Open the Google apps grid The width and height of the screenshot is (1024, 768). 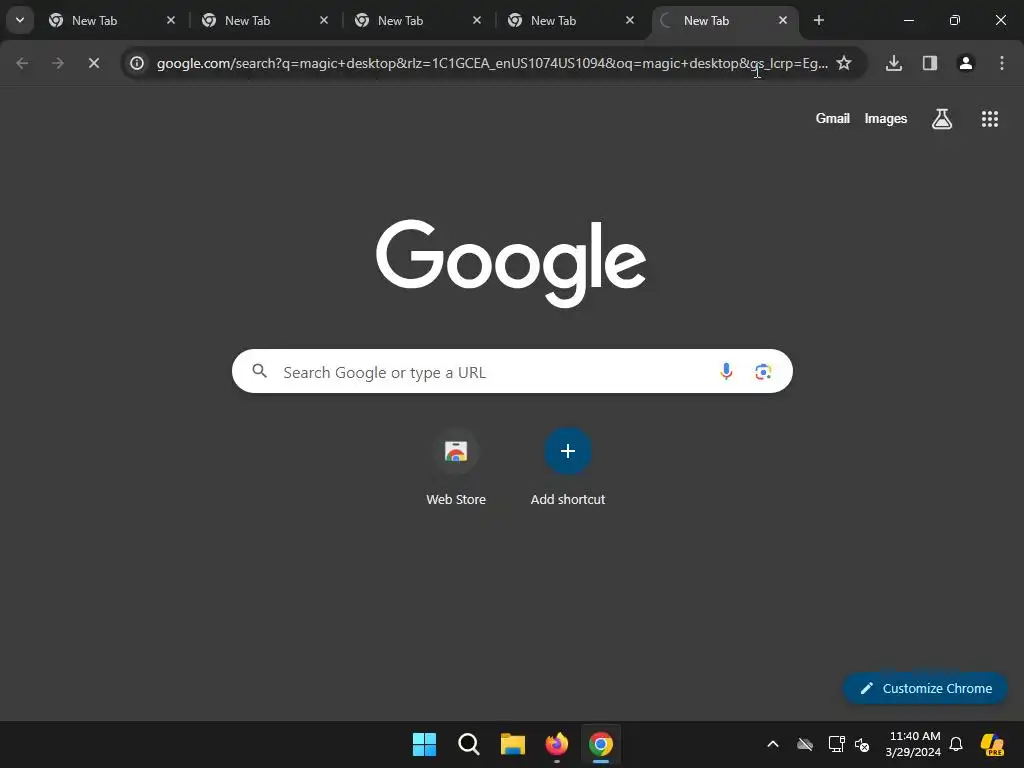pos(990,119)
